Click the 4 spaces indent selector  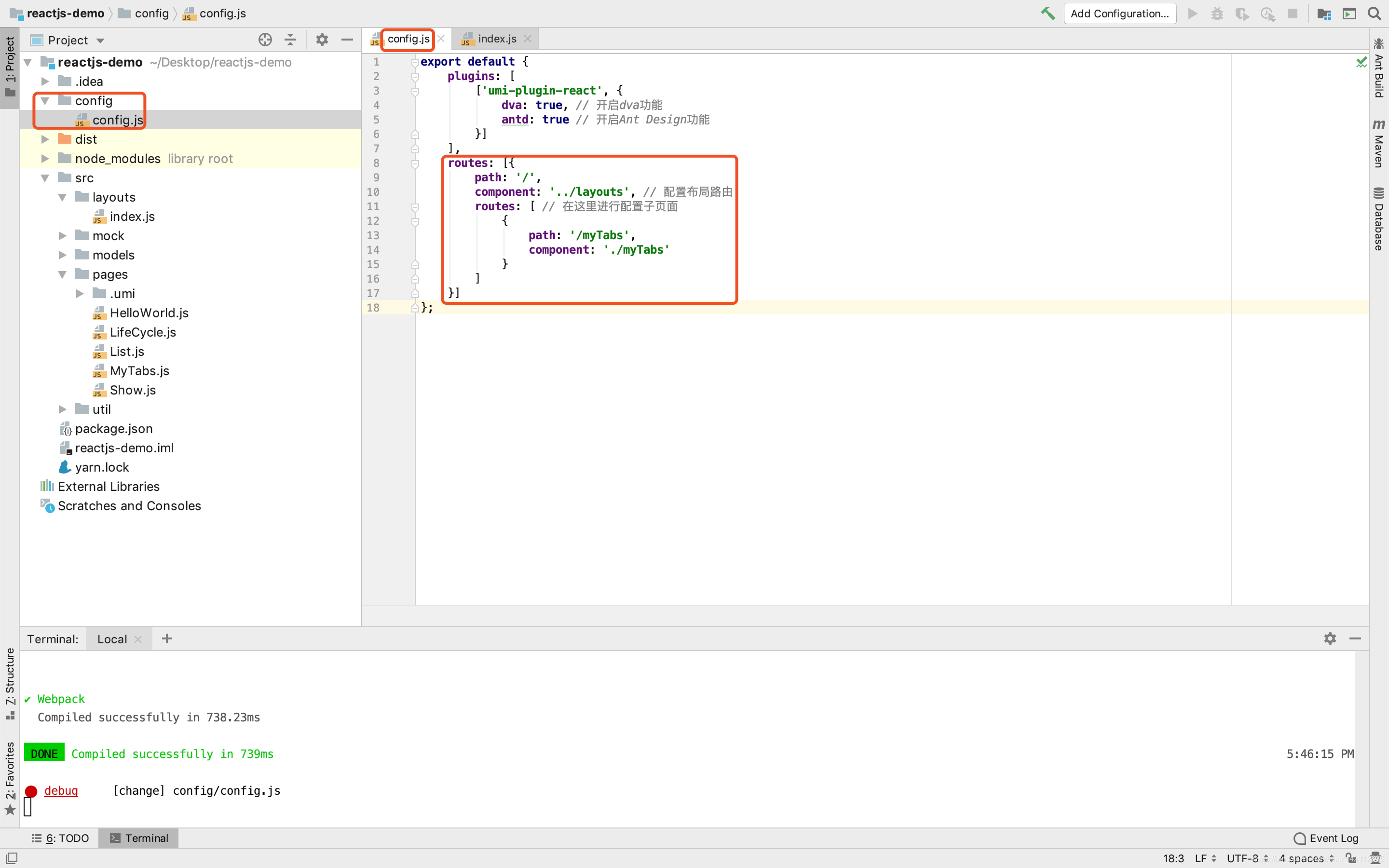[1307, 858]
